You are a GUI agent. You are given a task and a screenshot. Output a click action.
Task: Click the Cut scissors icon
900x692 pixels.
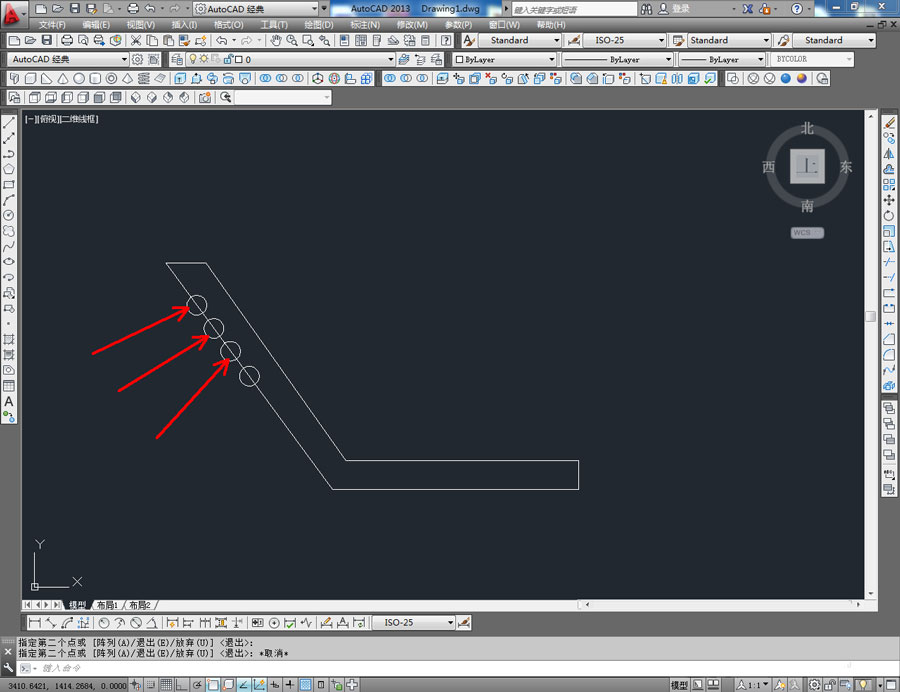(136, 40)
